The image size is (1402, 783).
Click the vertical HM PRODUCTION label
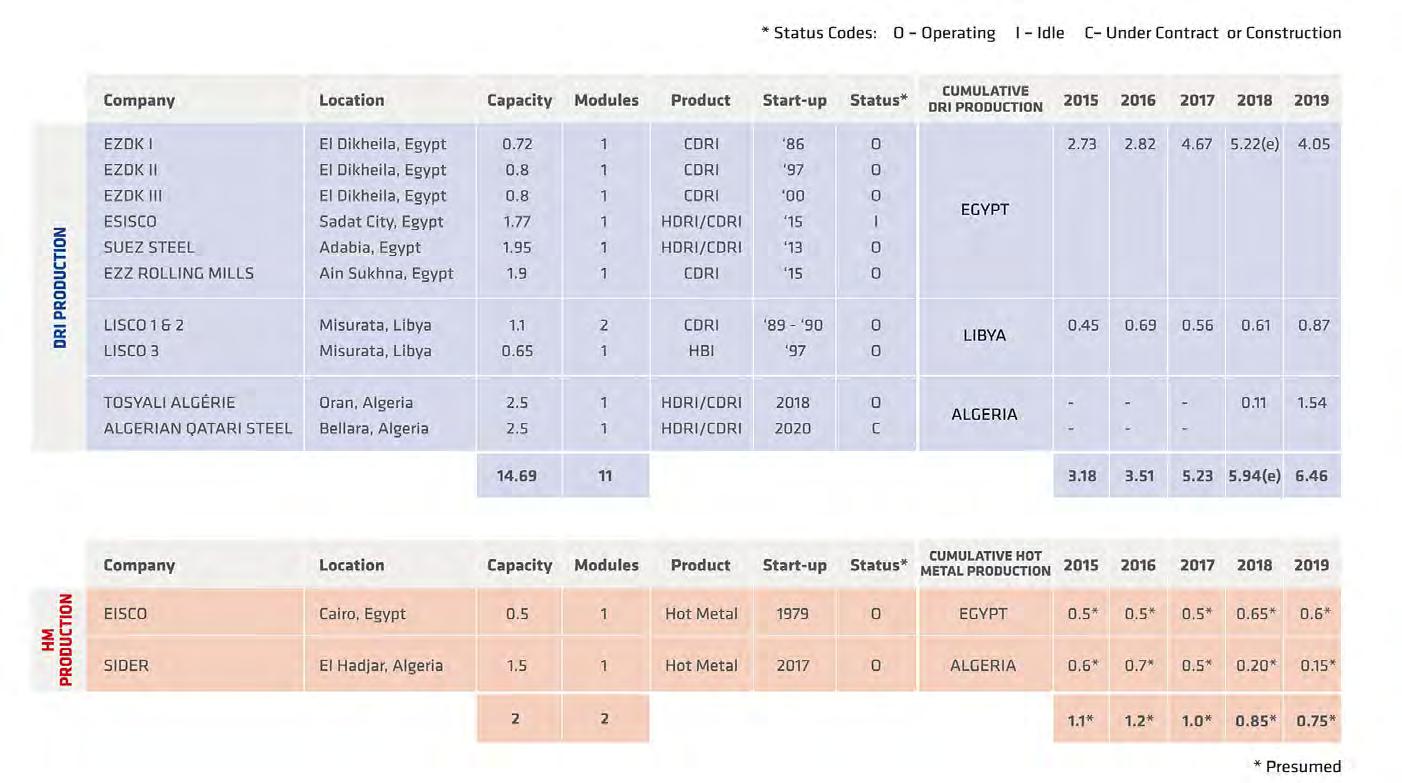[57, 640]
